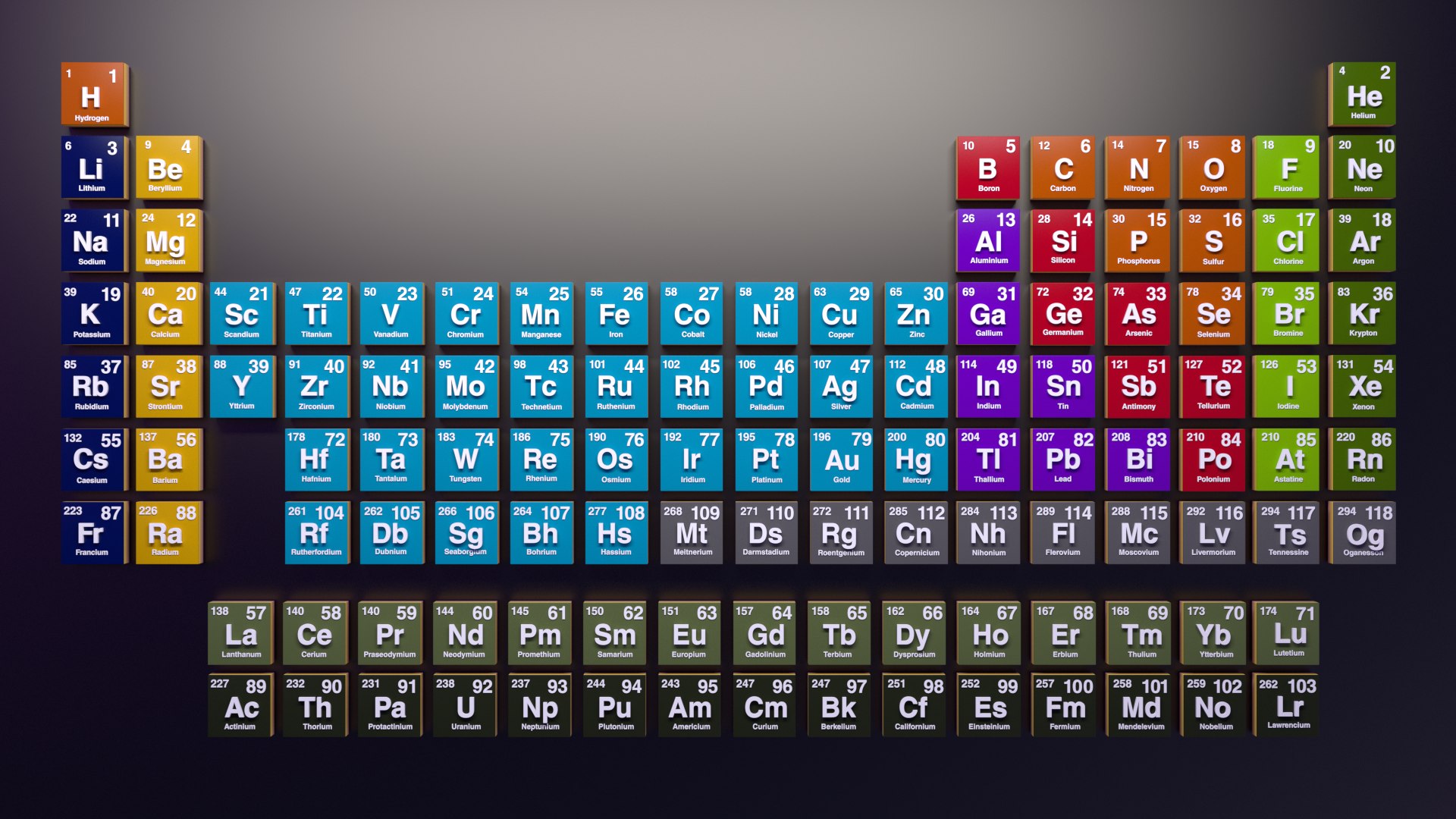This screenshot has width=1456, height=819.
Task: Select the Rutherfordium tile
Action: point(315,532)
